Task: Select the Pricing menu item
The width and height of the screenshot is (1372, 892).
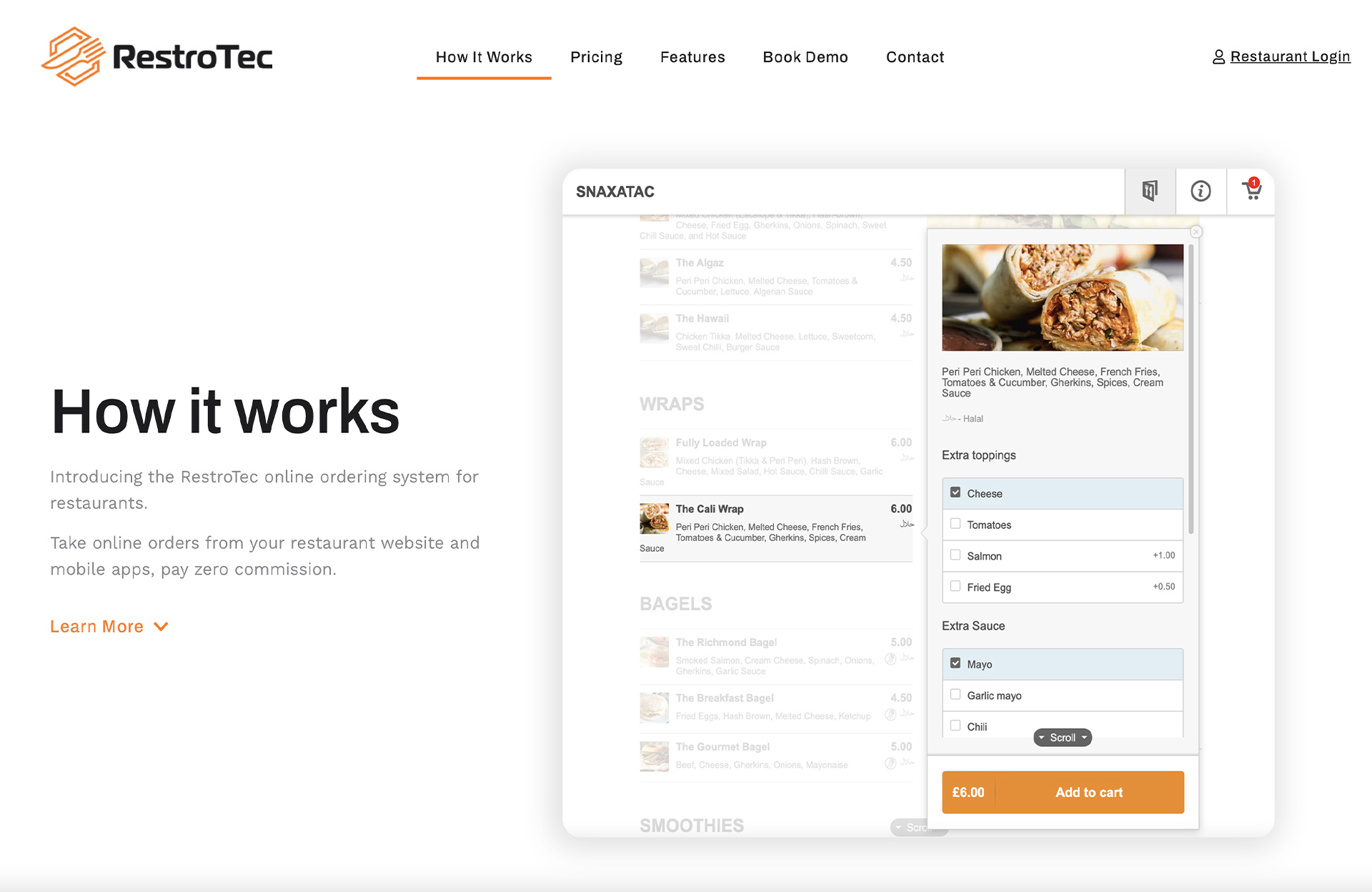Action: point(596,56)
